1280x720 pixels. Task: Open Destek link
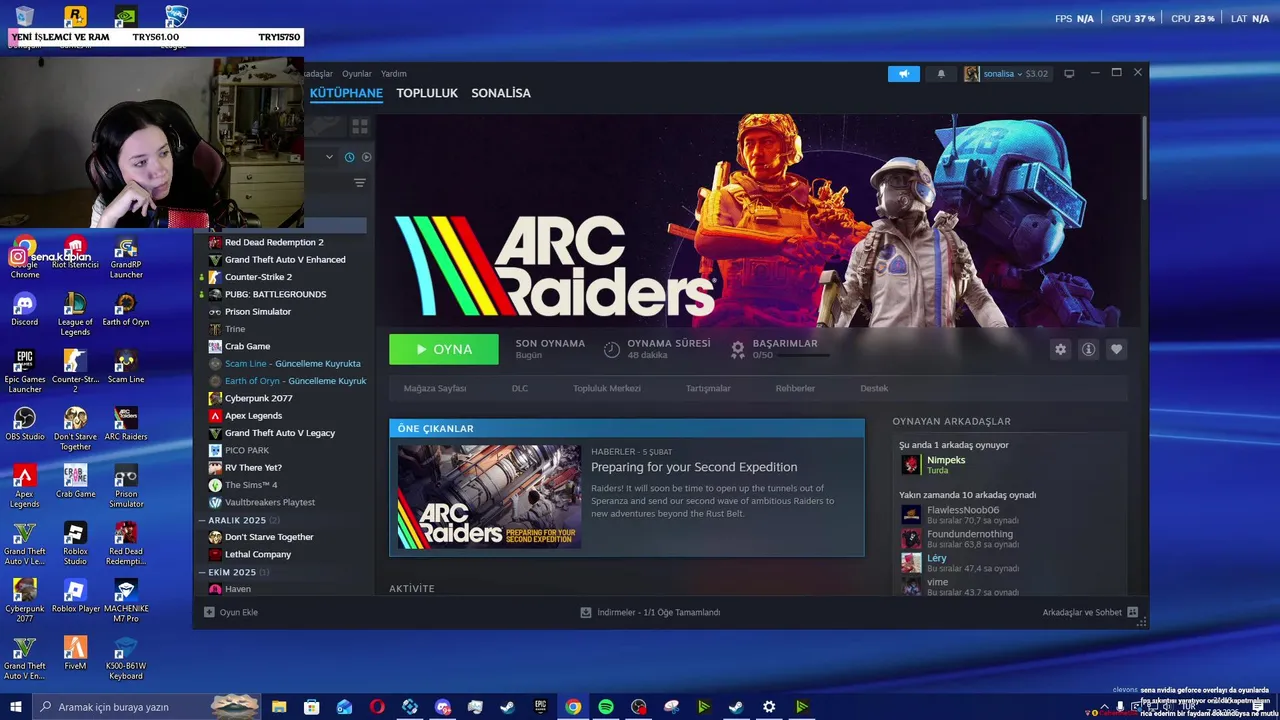tap(874, 388)
